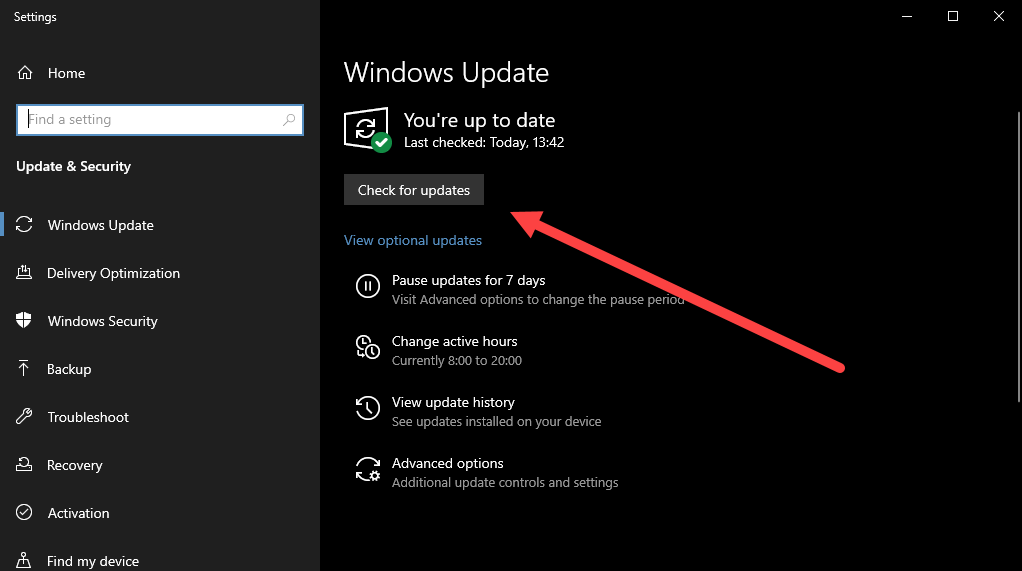
Task: Click 'You're up to date' text
Action: [x=479, y=120]
